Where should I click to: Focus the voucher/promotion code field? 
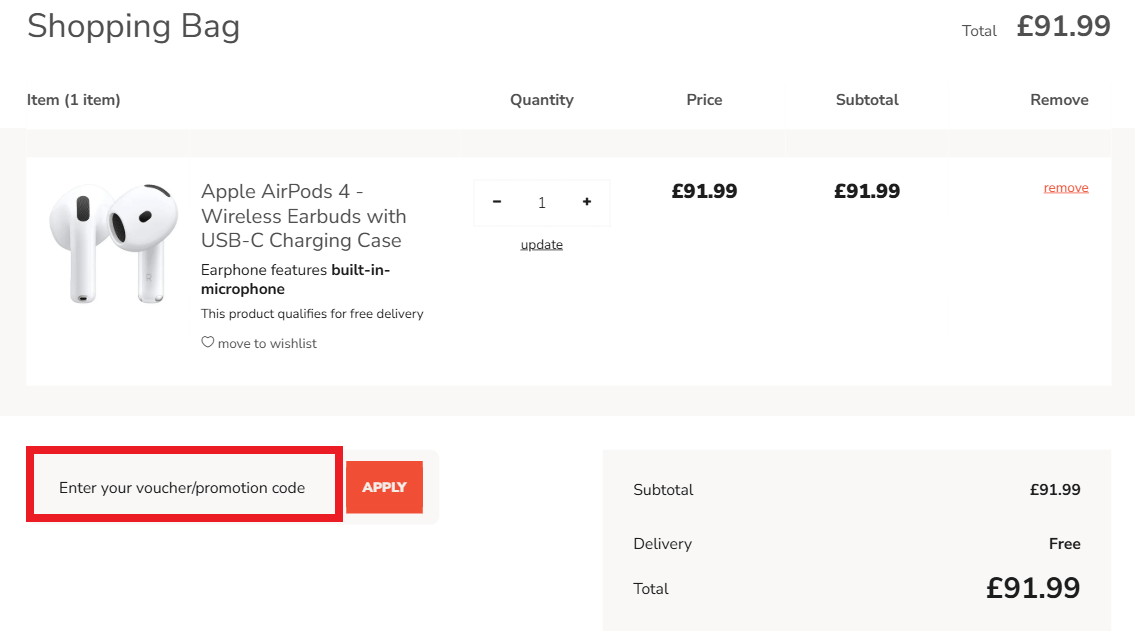pyautogui.click(x=183, y=488)
